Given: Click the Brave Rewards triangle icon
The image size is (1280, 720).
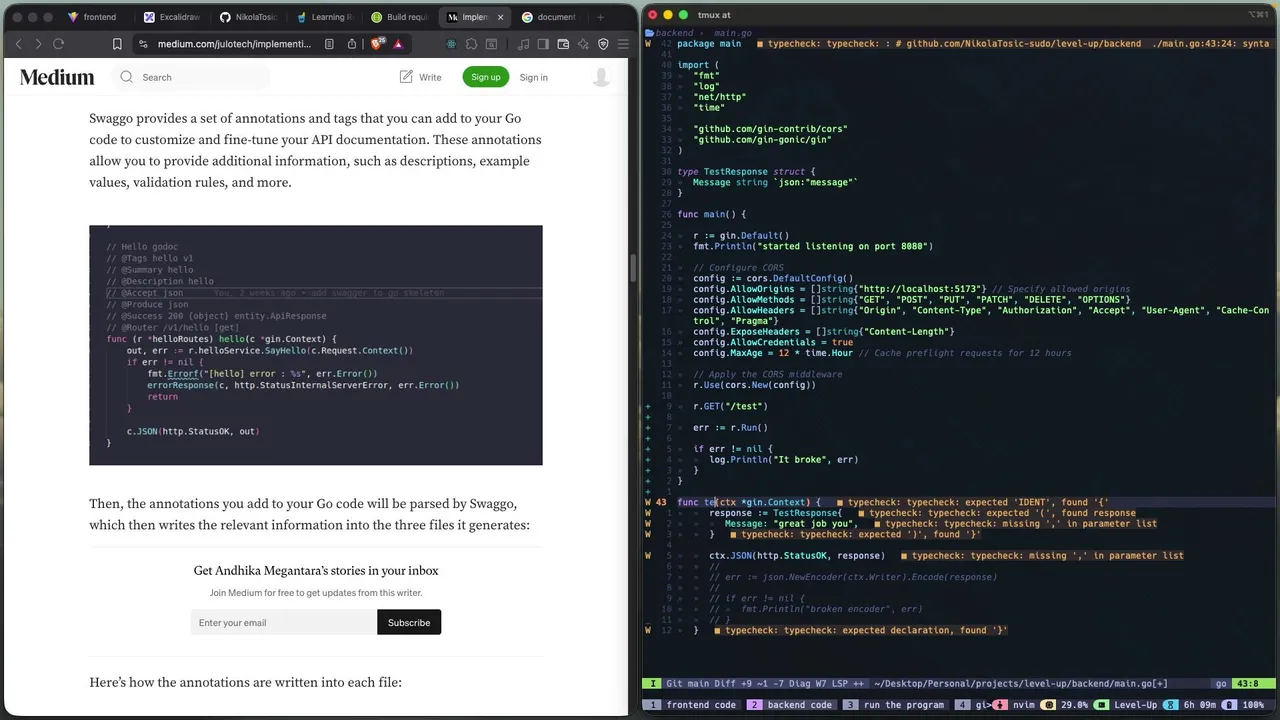Looking at the screenshot, I should (x=398, y=44).
